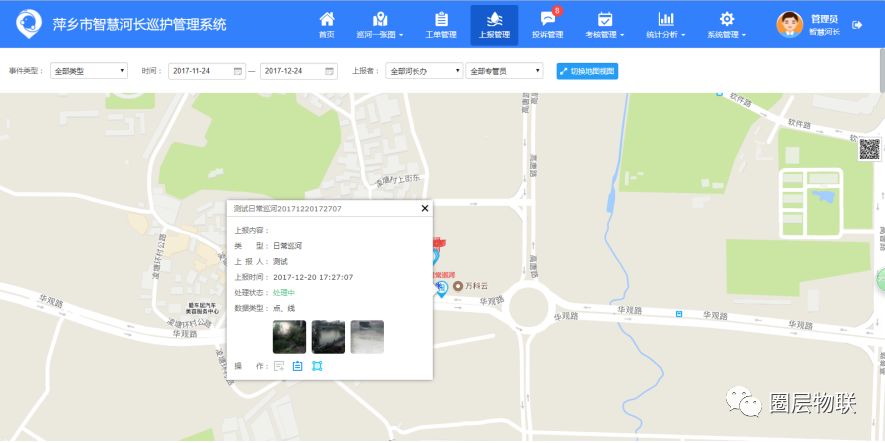
Task: Go to 首页 home page
Action: (x=326, y=25)
